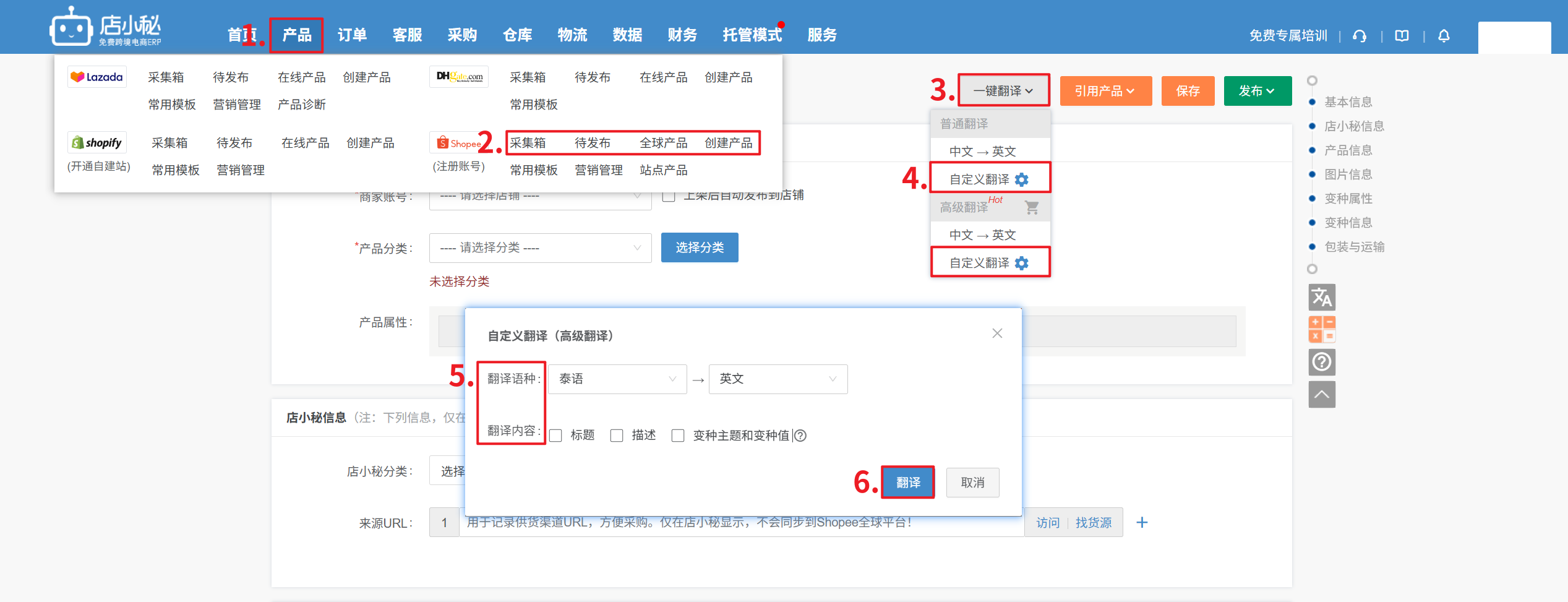
Task: Click the scroll-to-top arrow icon
Action: point(1321,395)
